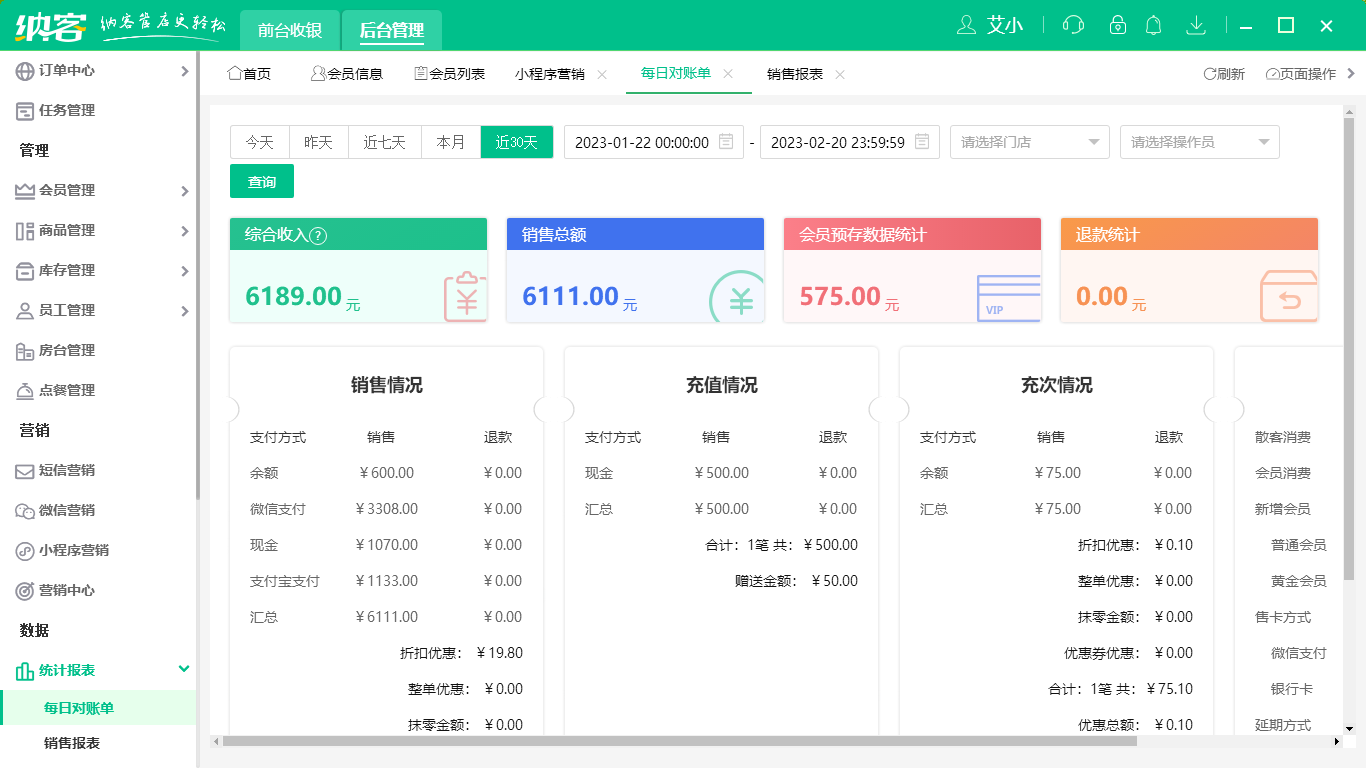Select the 近30天 date range option

click(517, 142)
